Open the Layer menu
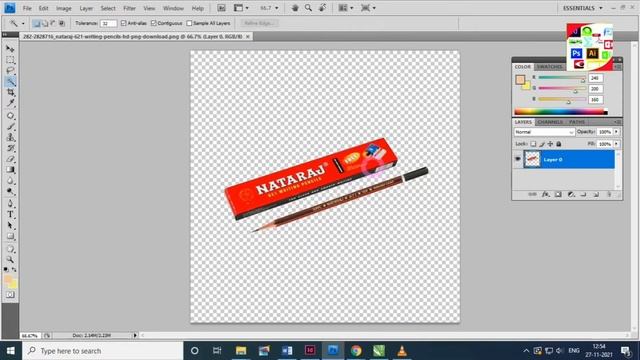 (x=86, y=8)
